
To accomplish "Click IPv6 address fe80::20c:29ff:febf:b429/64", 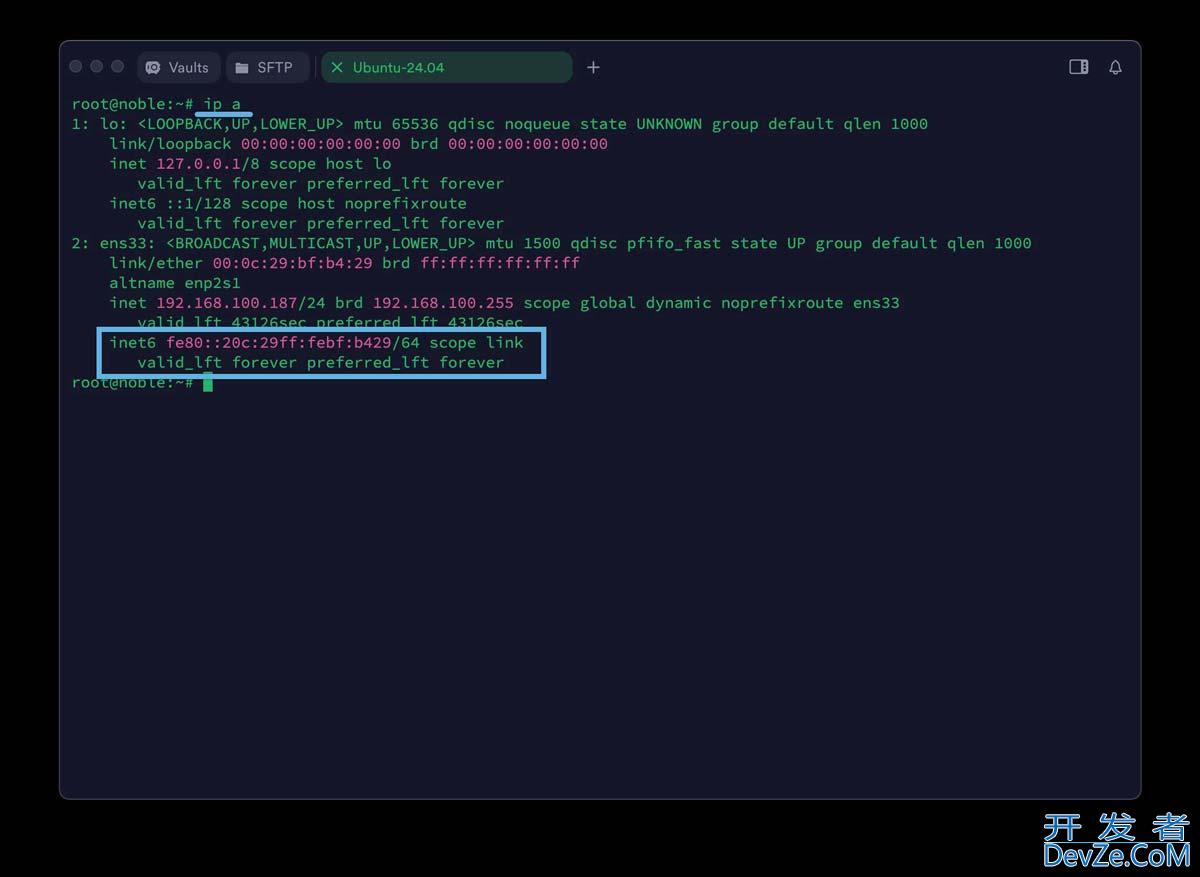I will pos(292,342).
